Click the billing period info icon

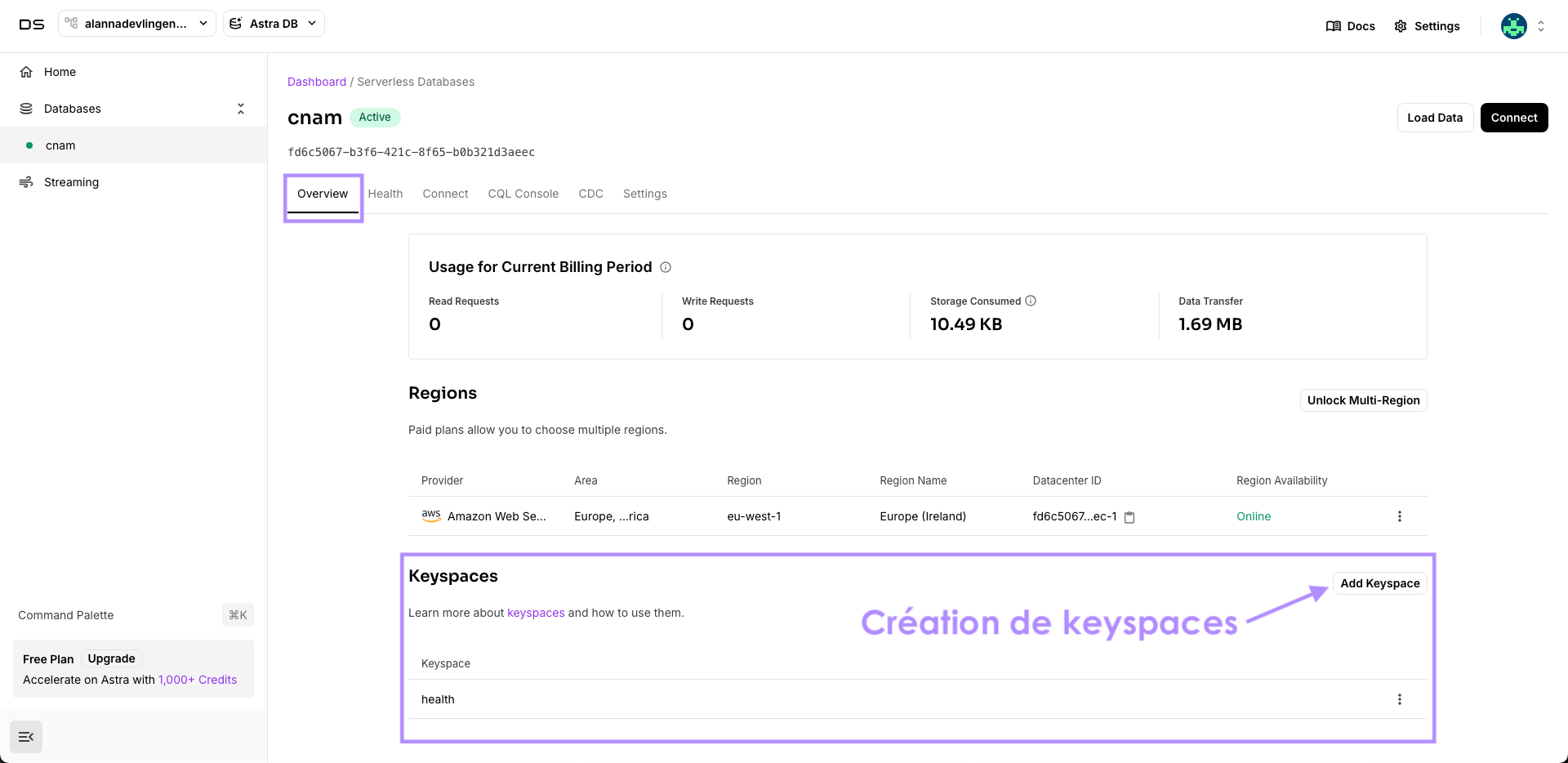(x=666, y=267)
